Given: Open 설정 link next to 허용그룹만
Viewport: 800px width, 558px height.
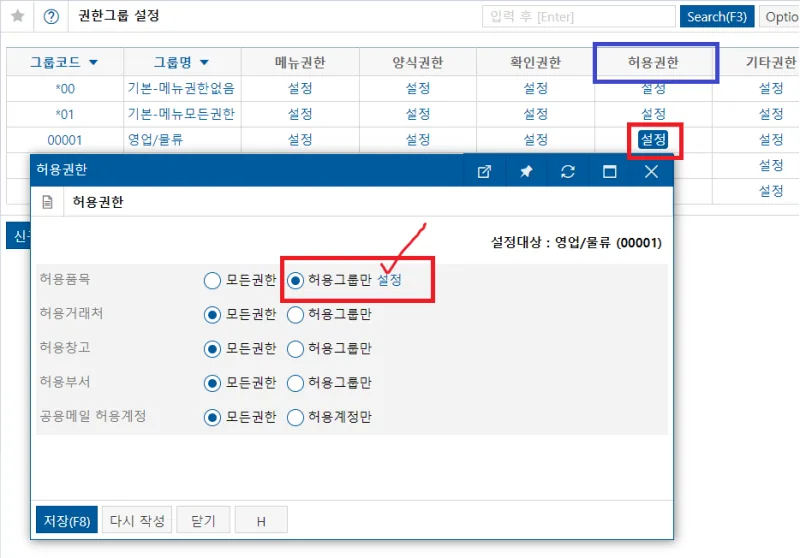Looking at the screenshot, I should [x=389, y=280].
